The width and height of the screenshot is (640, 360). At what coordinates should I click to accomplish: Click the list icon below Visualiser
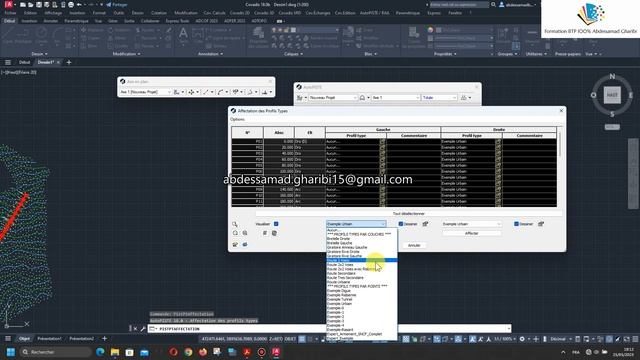pyautogui.click(x=265, y=233)
